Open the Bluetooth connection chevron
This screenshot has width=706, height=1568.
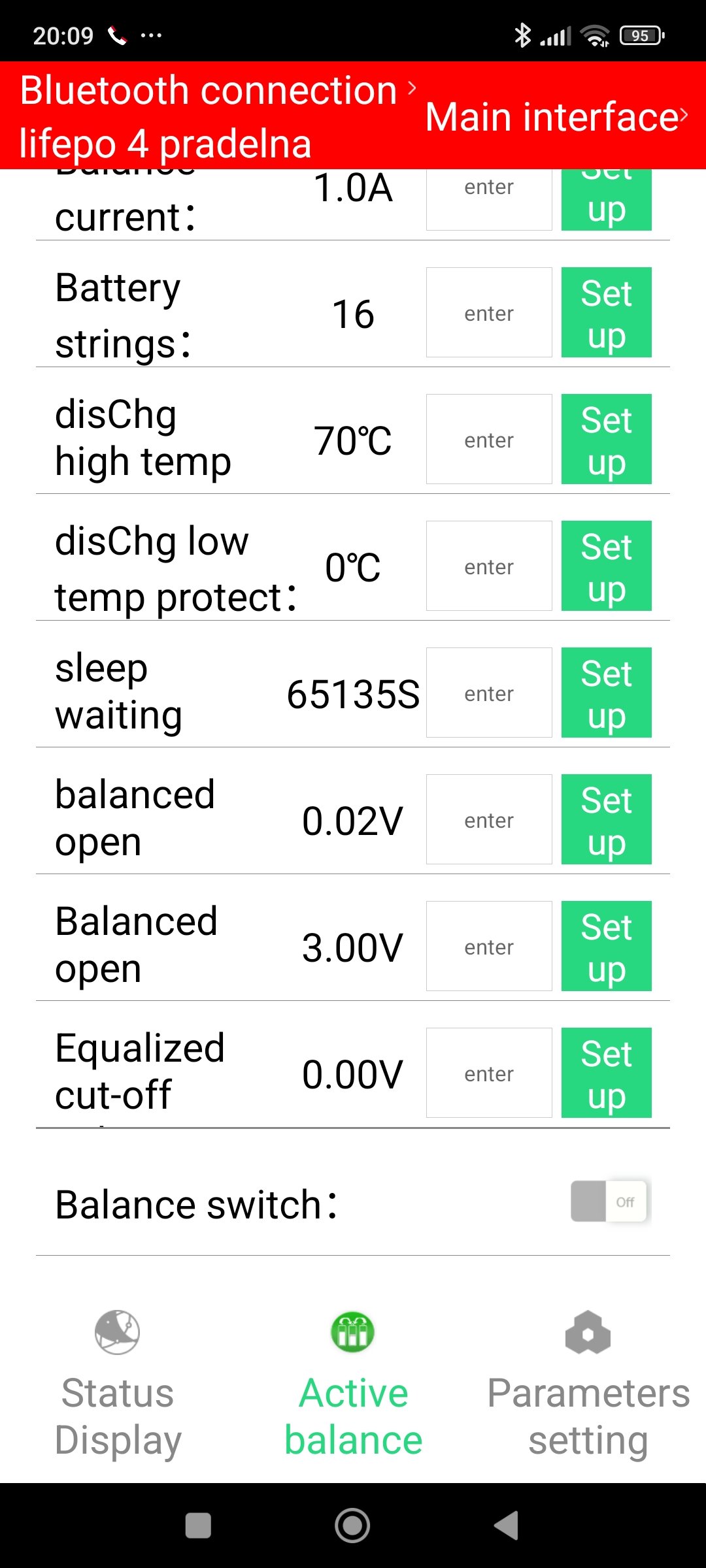[412, 88]
